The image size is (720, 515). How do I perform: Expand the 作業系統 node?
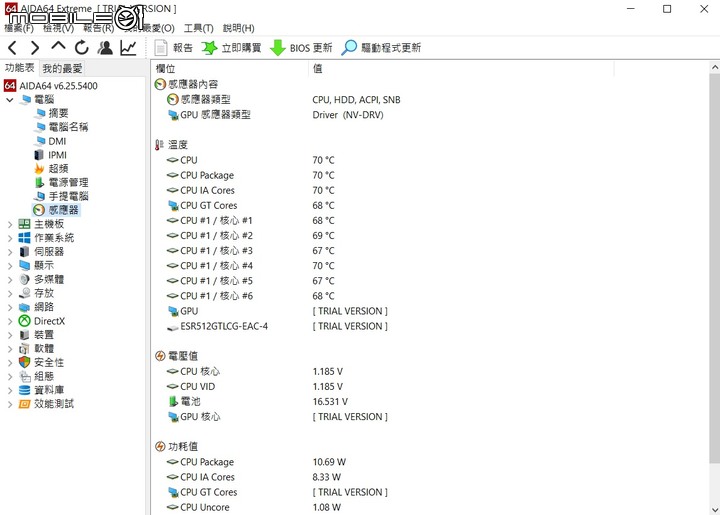[x=10, y=238]
